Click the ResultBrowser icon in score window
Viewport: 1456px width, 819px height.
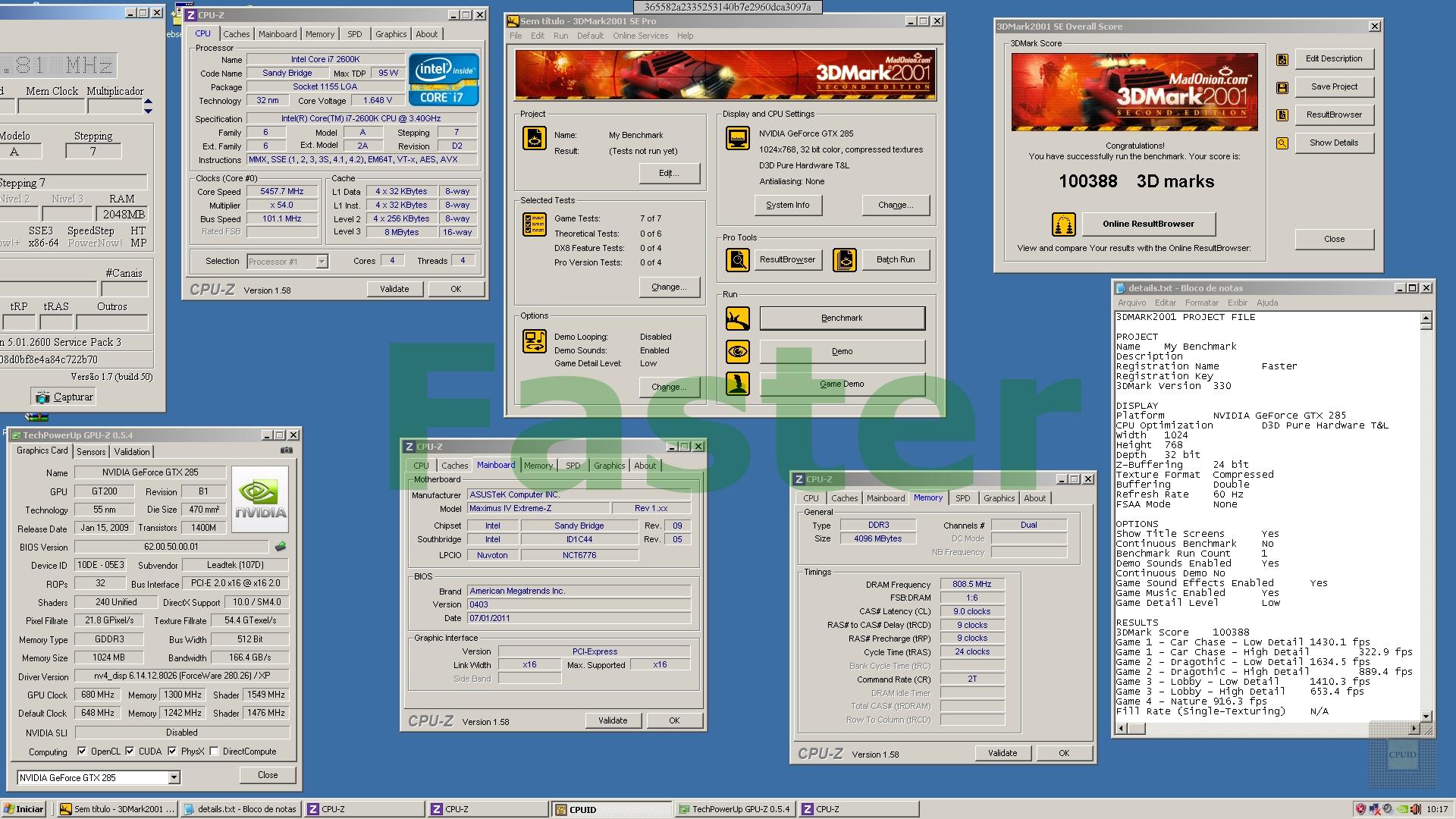(1282, 115)
